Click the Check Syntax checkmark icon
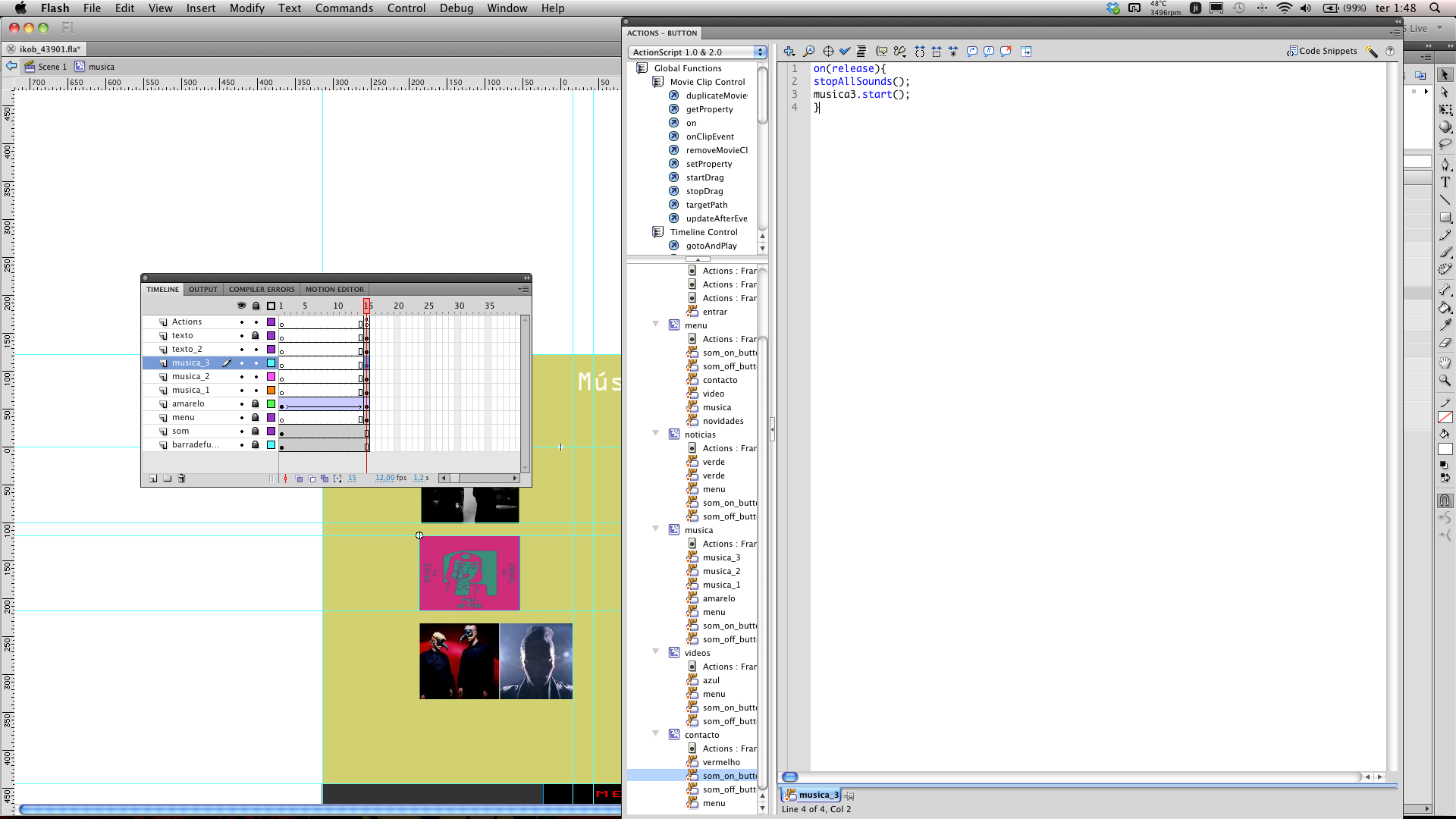1456x819 pixels. 845,52
